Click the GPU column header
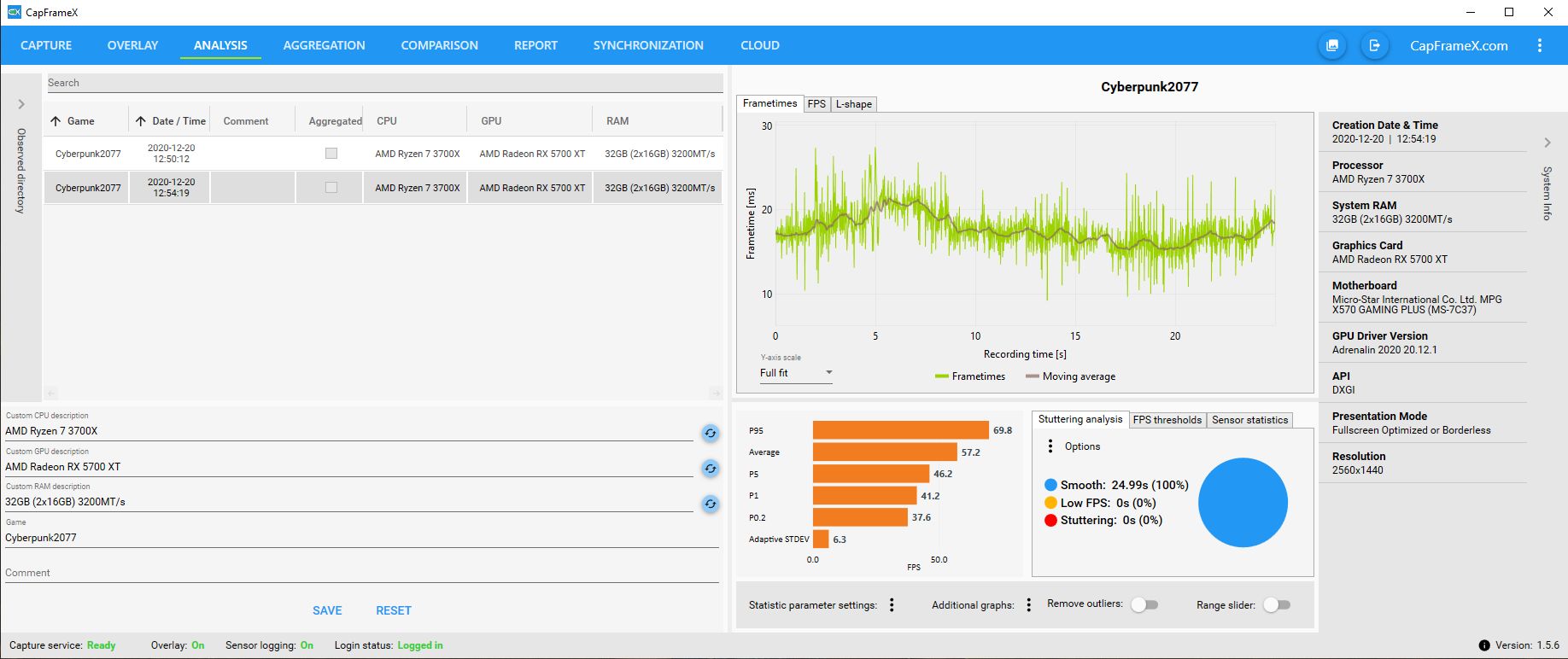The height and width of the screenshot is (659, 1568). click(x=491, y=121)
